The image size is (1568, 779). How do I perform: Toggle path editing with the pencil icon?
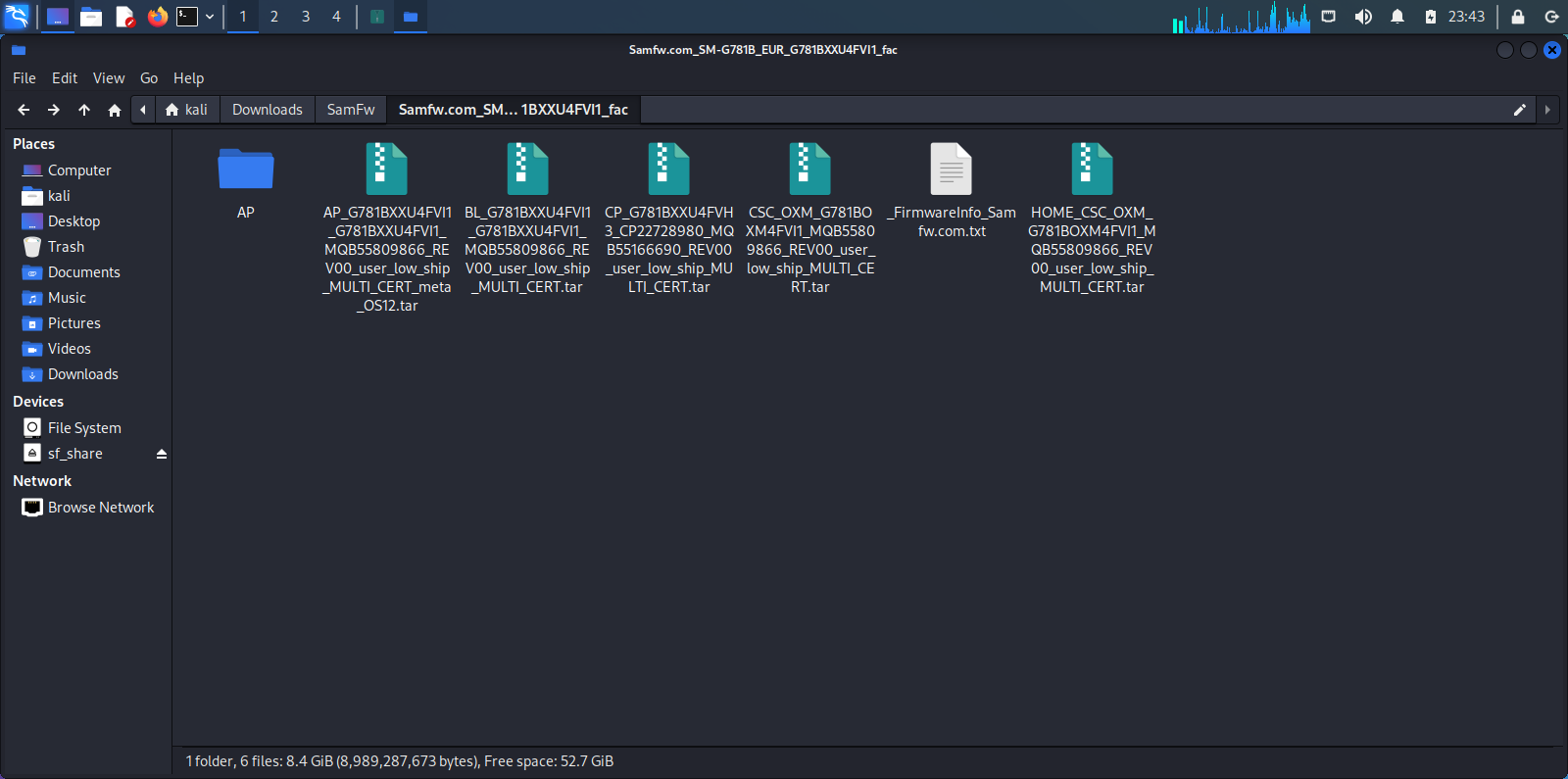[1520, 110]
